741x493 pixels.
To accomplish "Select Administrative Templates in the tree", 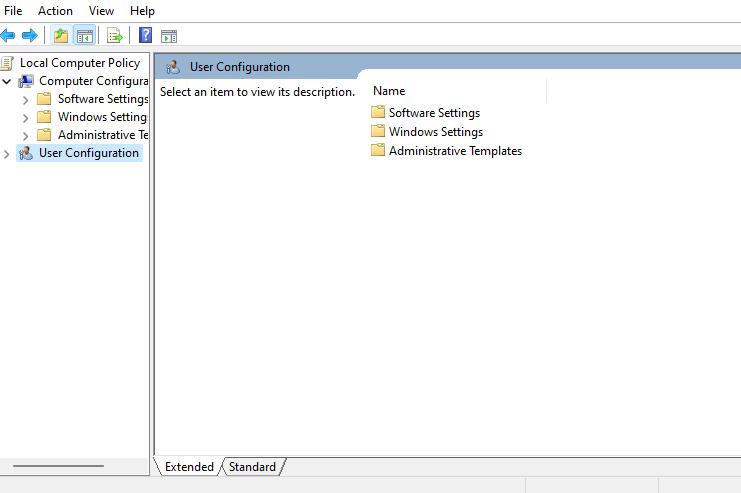I will [103, 135].
